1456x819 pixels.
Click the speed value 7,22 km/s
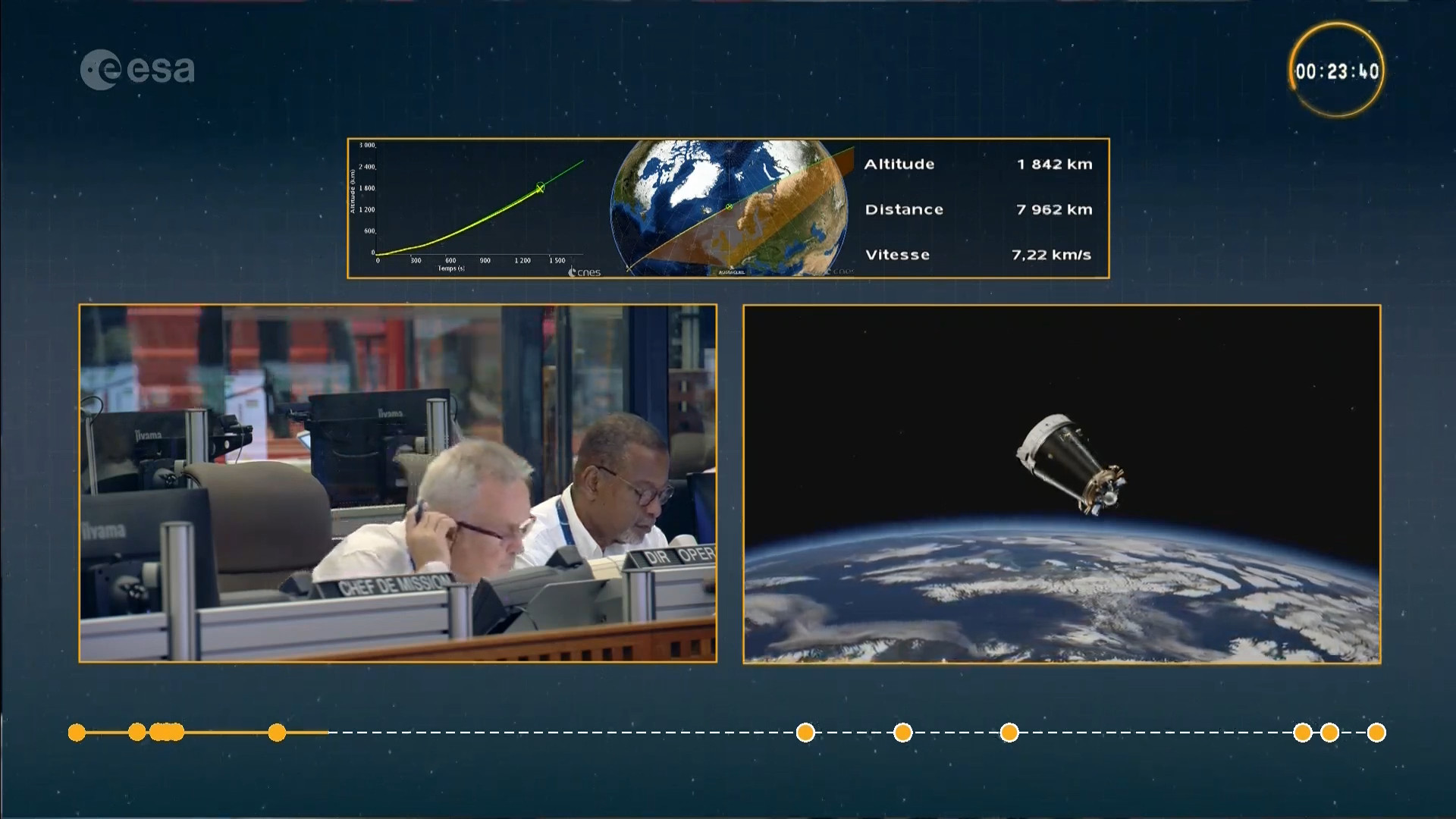[1052, 255]
